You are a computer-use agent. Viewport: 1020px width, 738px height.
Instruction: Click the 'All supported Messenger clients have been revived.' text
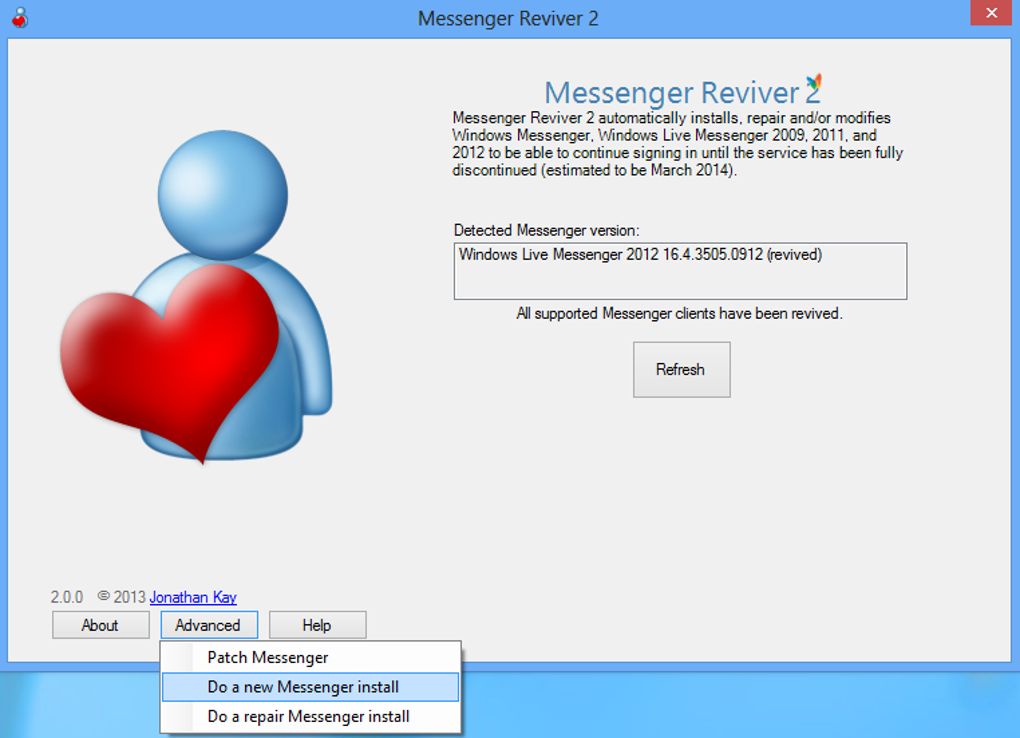(x=679, y=314)
